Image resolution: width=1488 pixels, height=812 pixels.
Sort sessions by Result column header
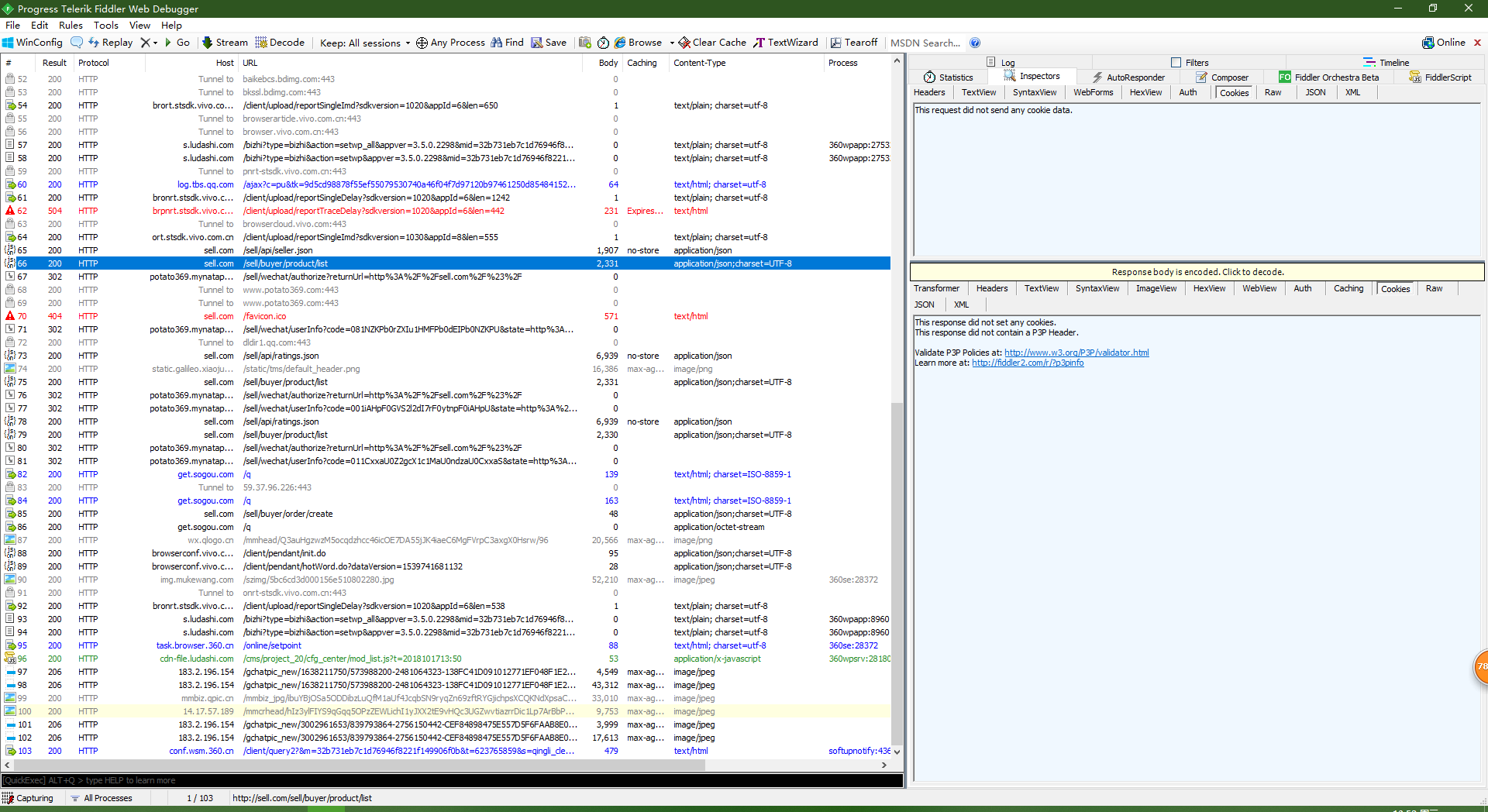coord(54,63)
